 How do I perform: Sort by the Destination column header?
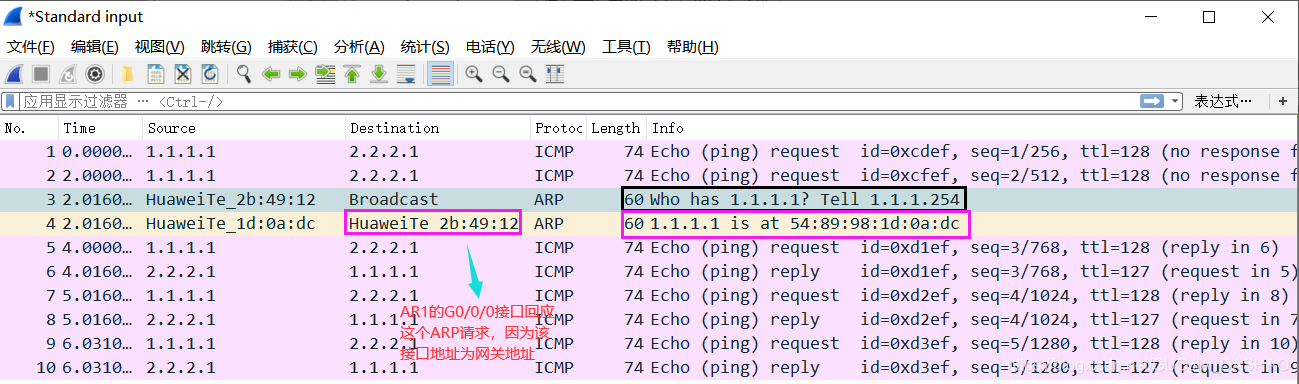[438, 128]
